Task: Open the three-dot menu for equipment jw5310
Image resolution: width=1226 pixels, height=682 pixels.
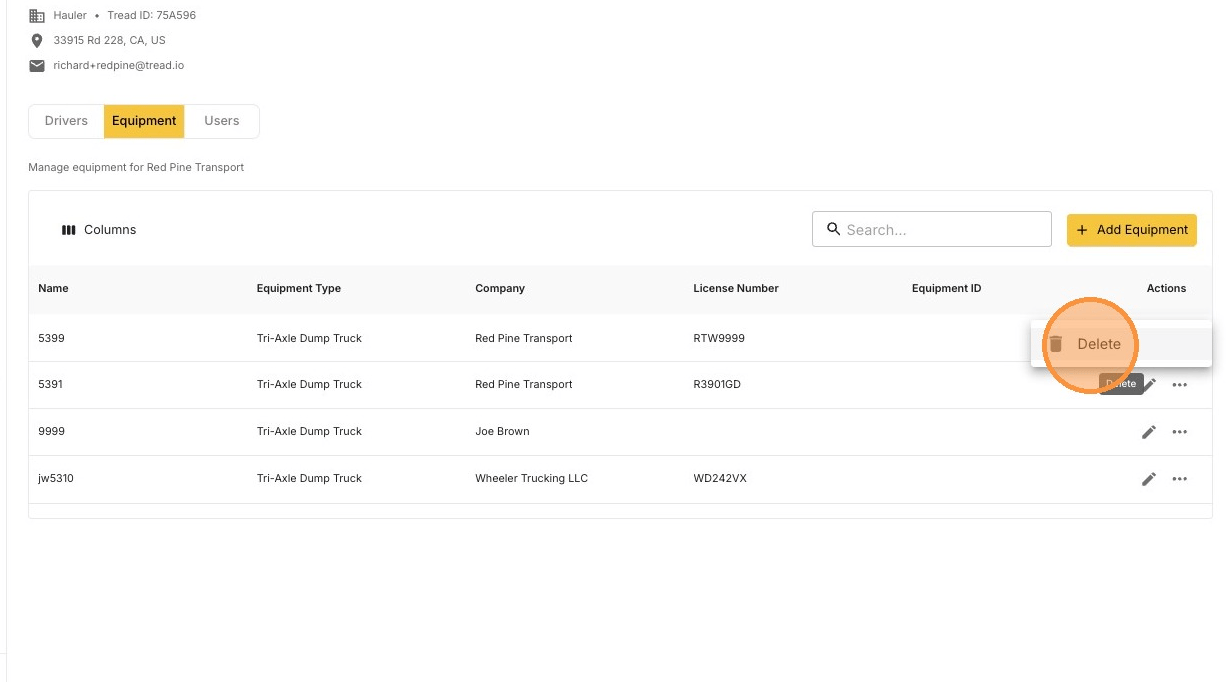Action: click(x=1180, y=479)
